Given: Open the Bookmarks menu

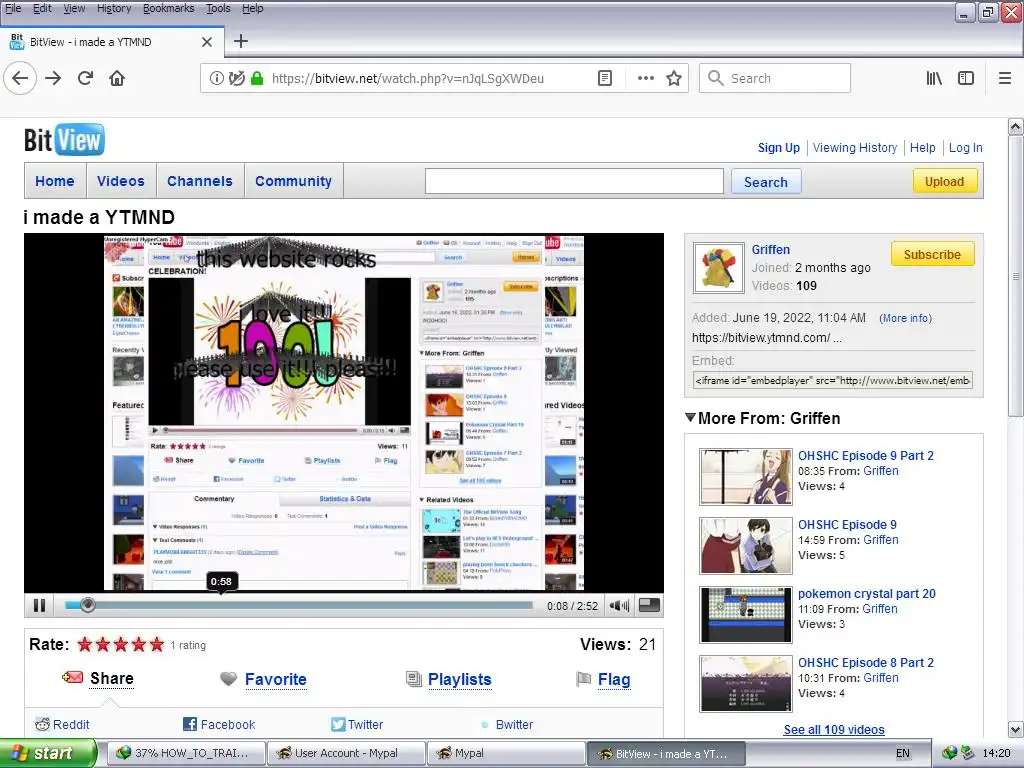Looking at the screenshot, I should click(x=168, y=8).
